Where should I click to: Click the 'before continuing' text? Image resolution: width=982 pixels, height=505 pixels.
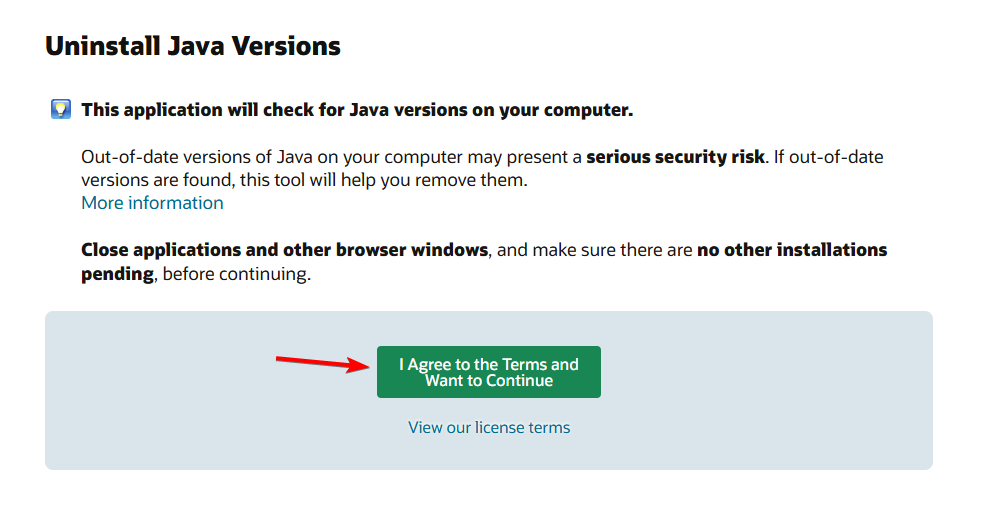pyautogui.click(x=235, y=274)
